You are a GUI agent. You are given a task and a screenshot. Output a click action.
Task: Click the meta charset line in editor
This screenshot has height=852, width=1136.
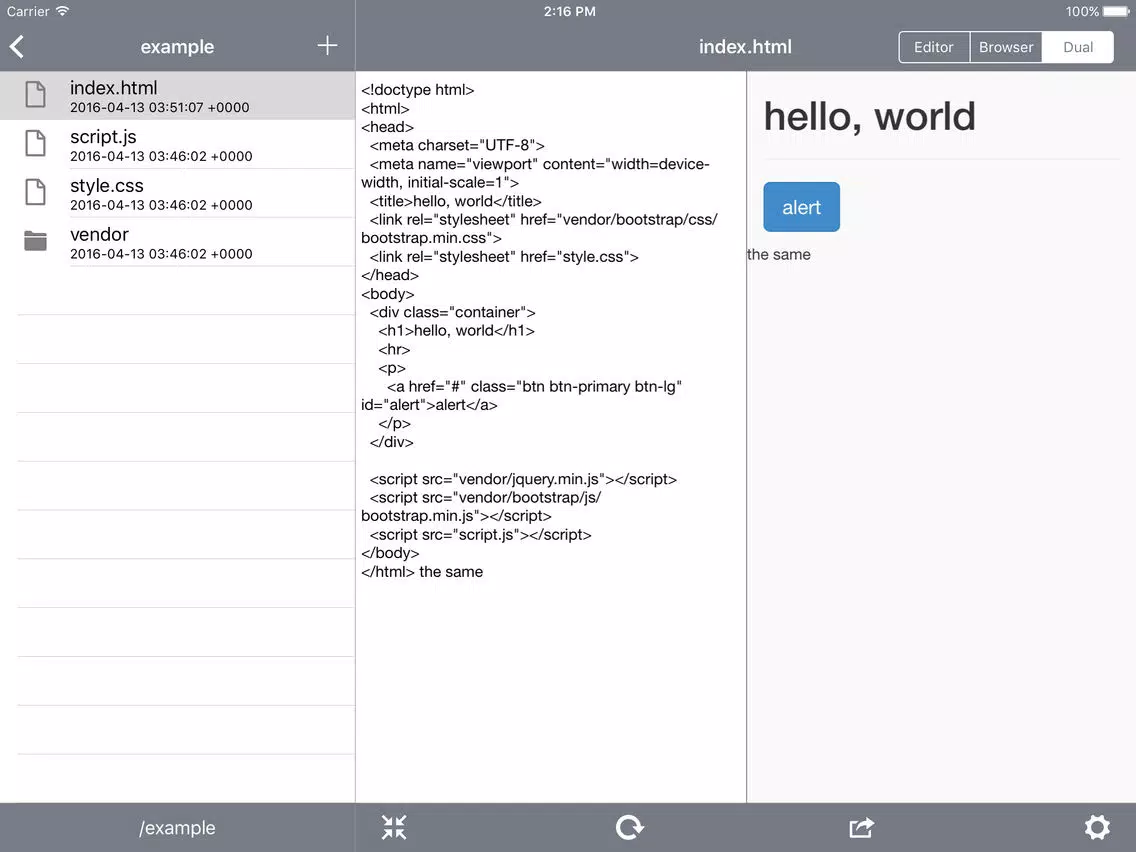coord(457,146)
